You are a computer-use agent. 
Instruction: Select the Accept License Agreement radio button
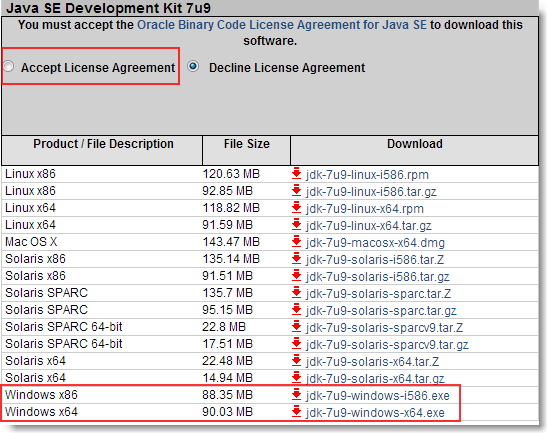pos(8,66)
